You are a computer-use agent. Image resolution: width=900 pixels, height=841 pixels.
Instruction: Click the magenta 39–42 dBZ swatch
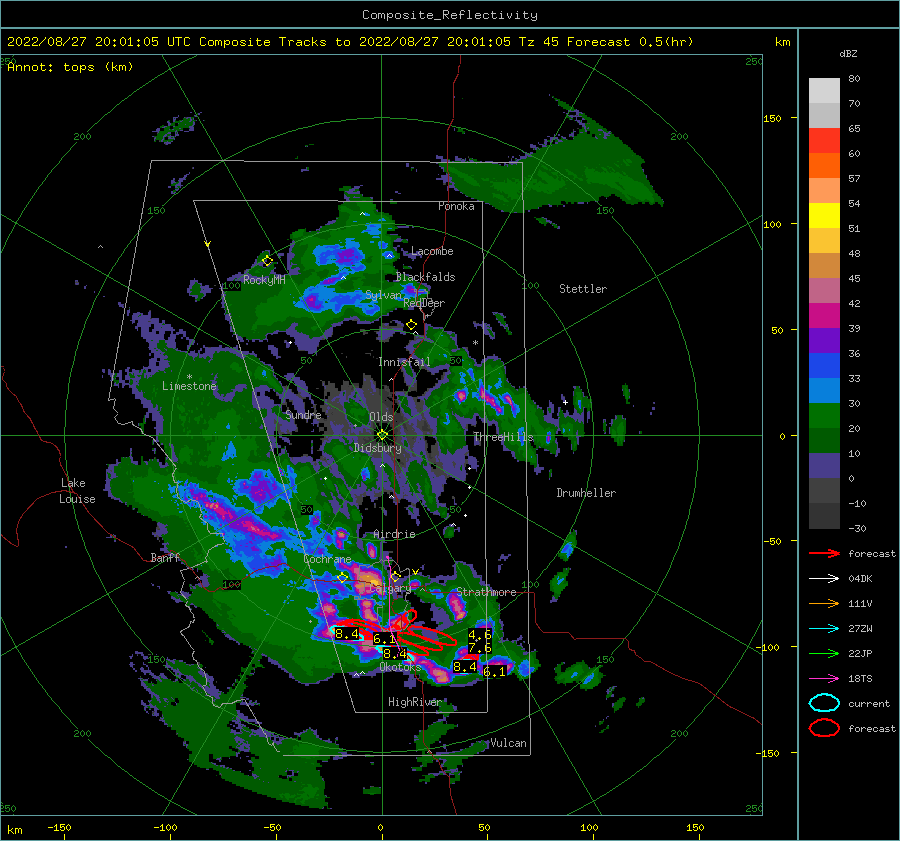824,316
